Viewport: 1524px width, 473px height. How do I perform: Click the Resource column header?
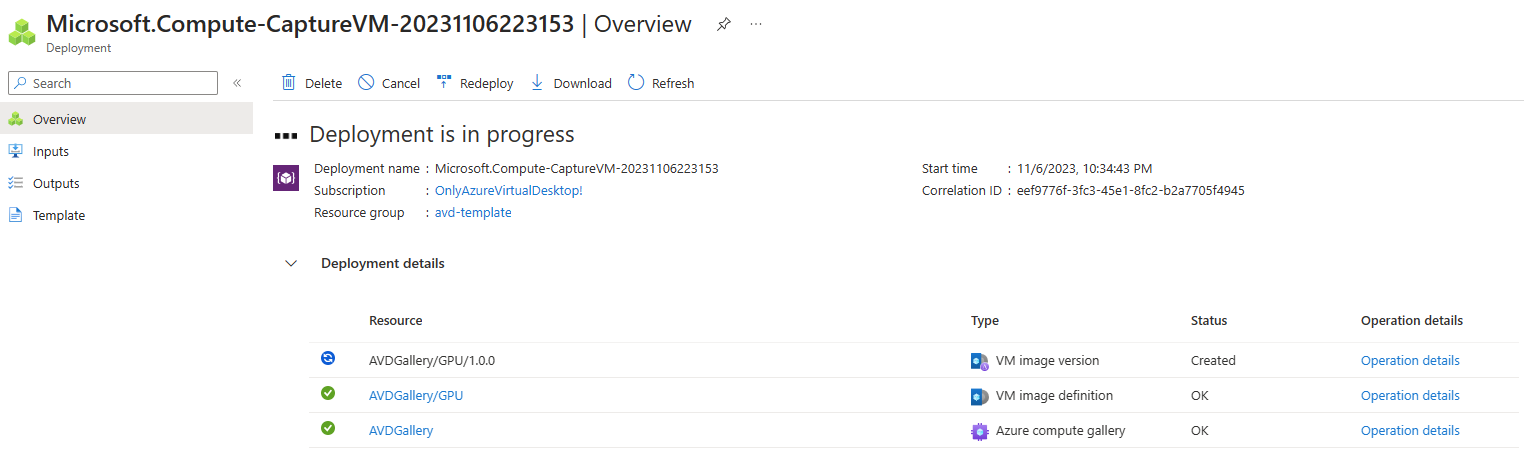pyautogui.click(x=396, y=321)
